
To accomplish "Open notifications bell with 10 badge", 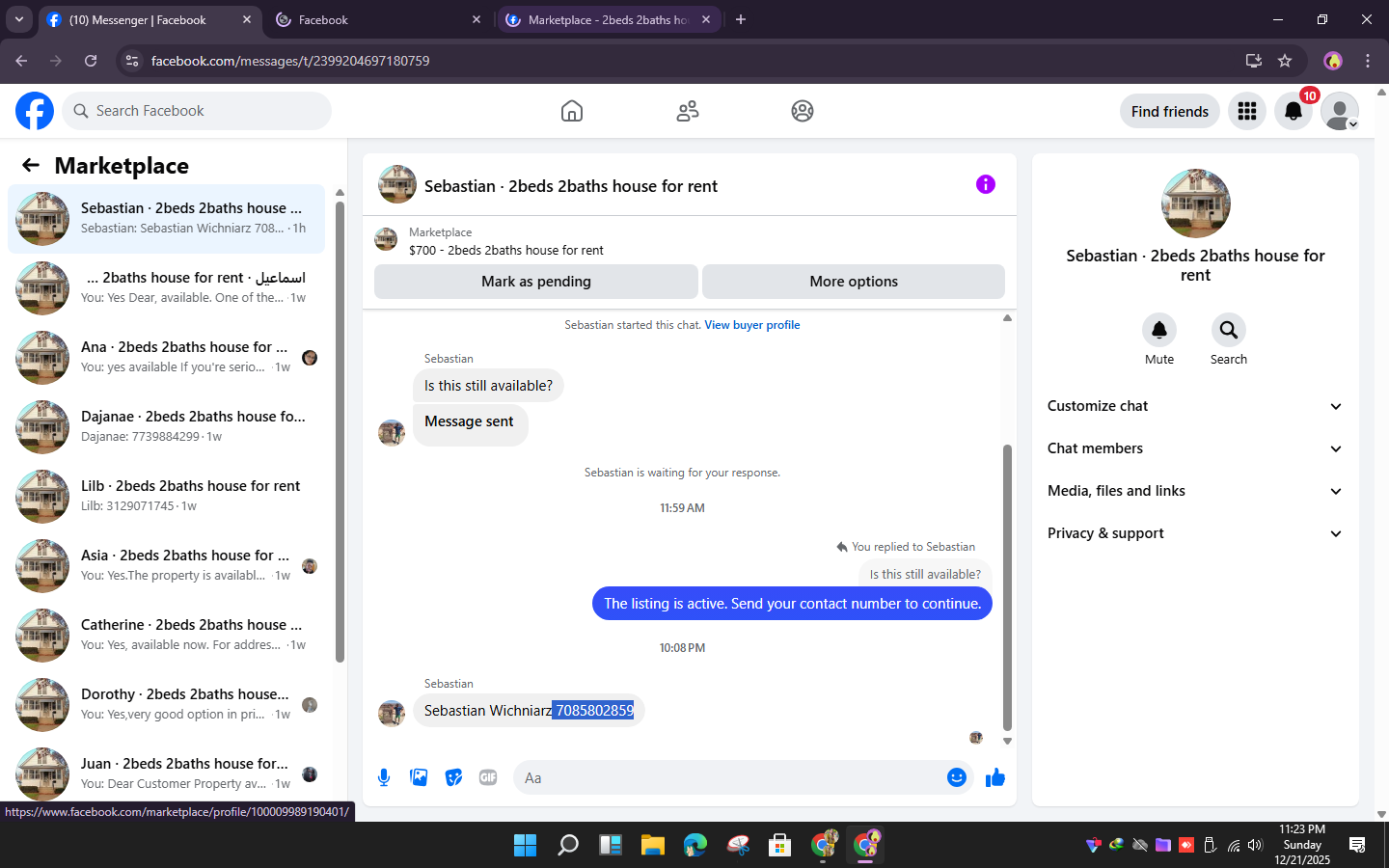I will point(1294,111).
